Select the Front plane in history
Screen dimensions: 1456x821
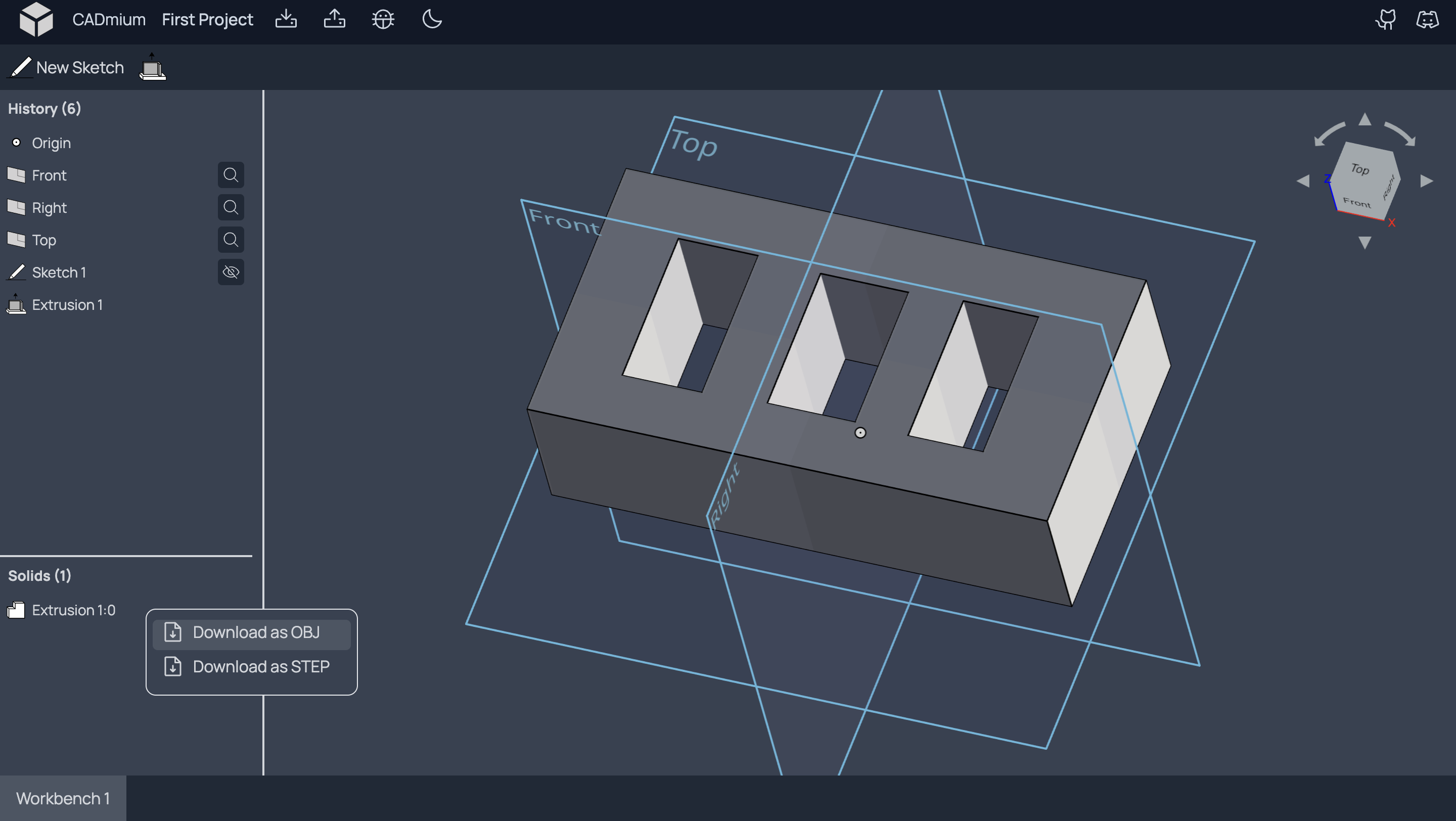point(48,174)
